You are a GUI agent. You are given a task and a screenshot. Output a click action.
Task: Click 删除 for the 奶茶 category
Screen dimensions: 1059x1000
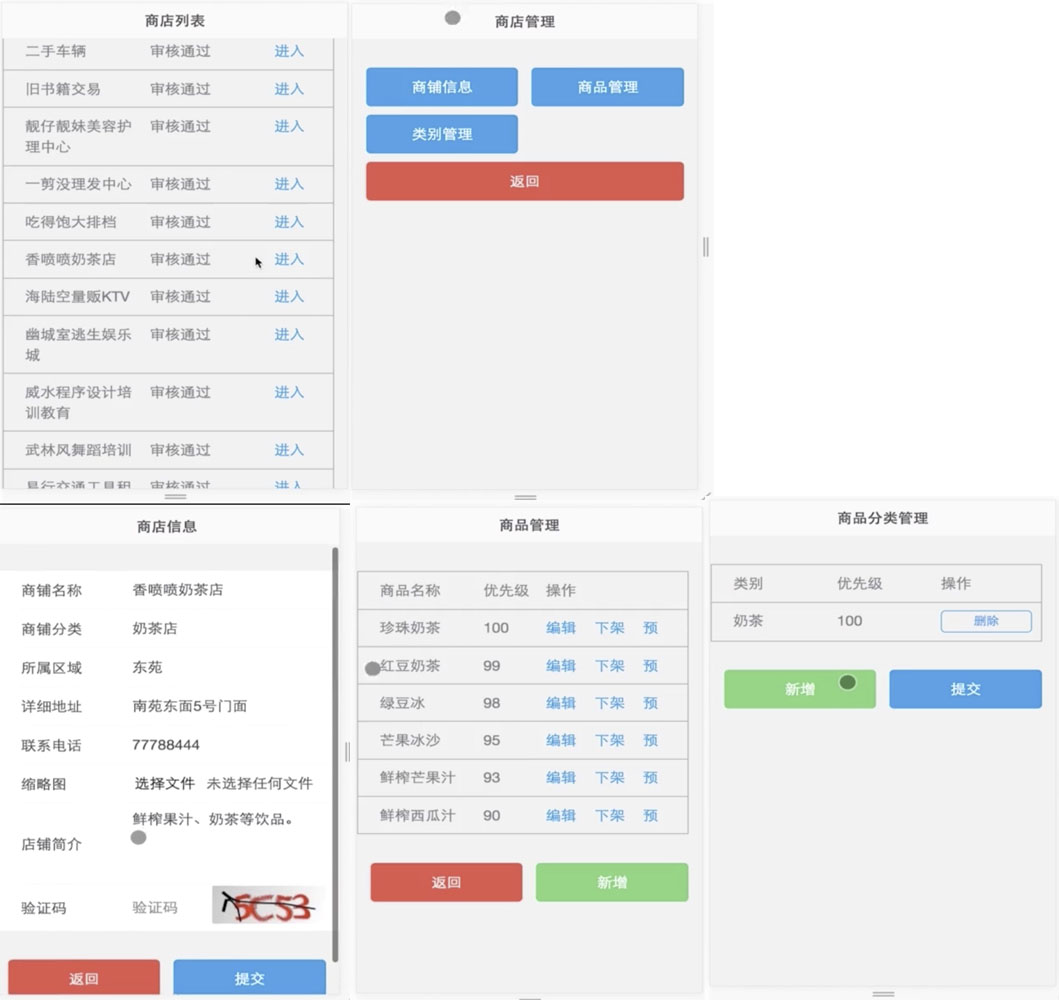pos(986,621)
